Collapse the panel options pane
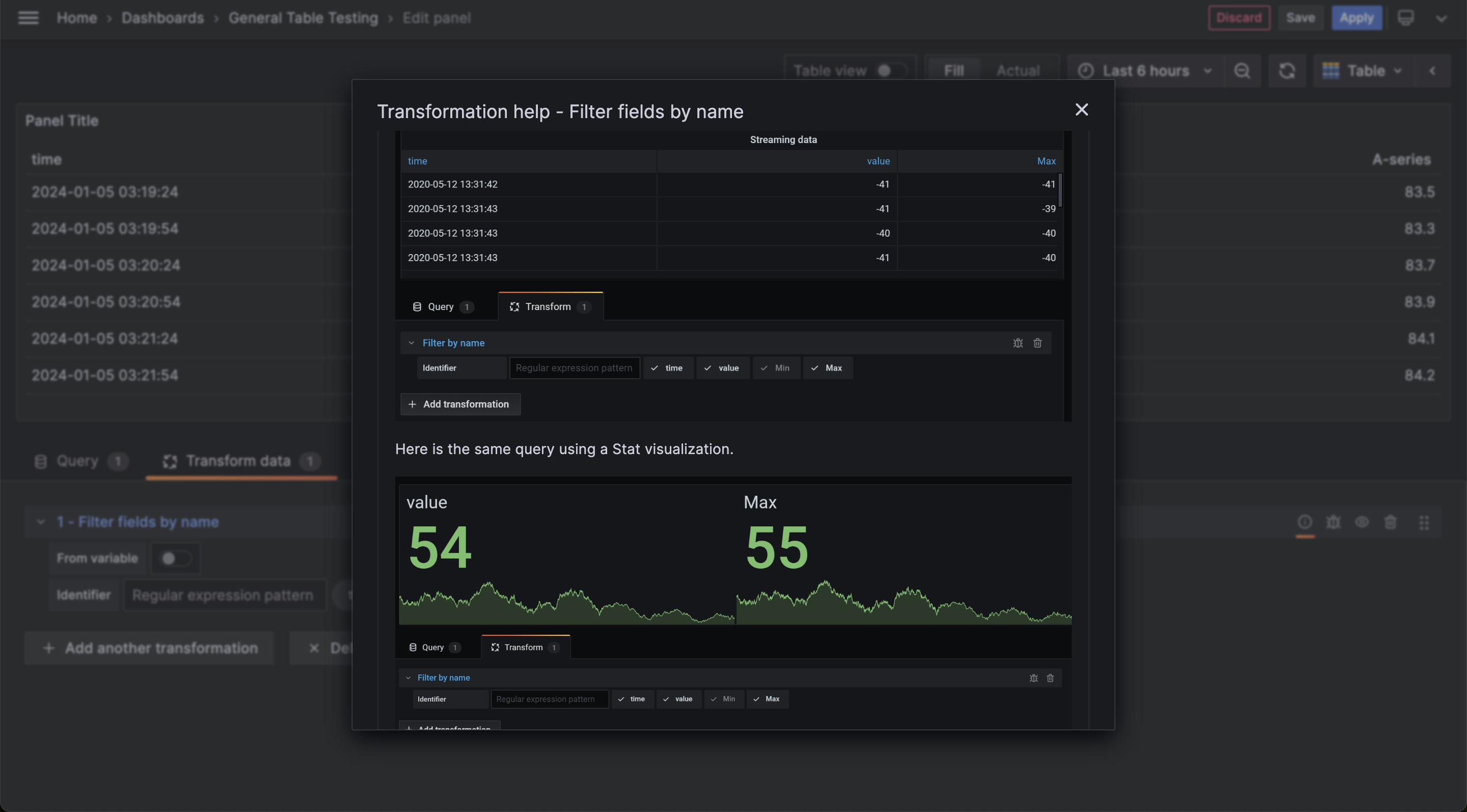The image size is (1467, 812). pyautogui.click(x=1433, y=70)
